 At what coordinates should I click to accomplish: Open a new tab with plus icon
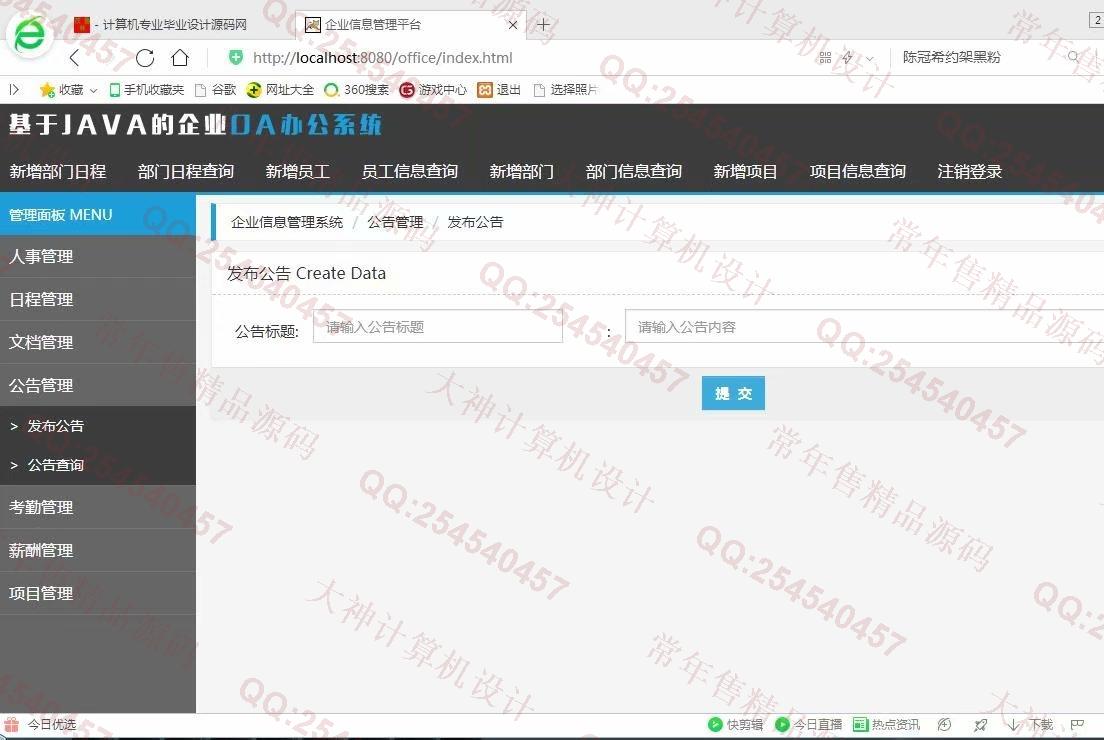543,25
